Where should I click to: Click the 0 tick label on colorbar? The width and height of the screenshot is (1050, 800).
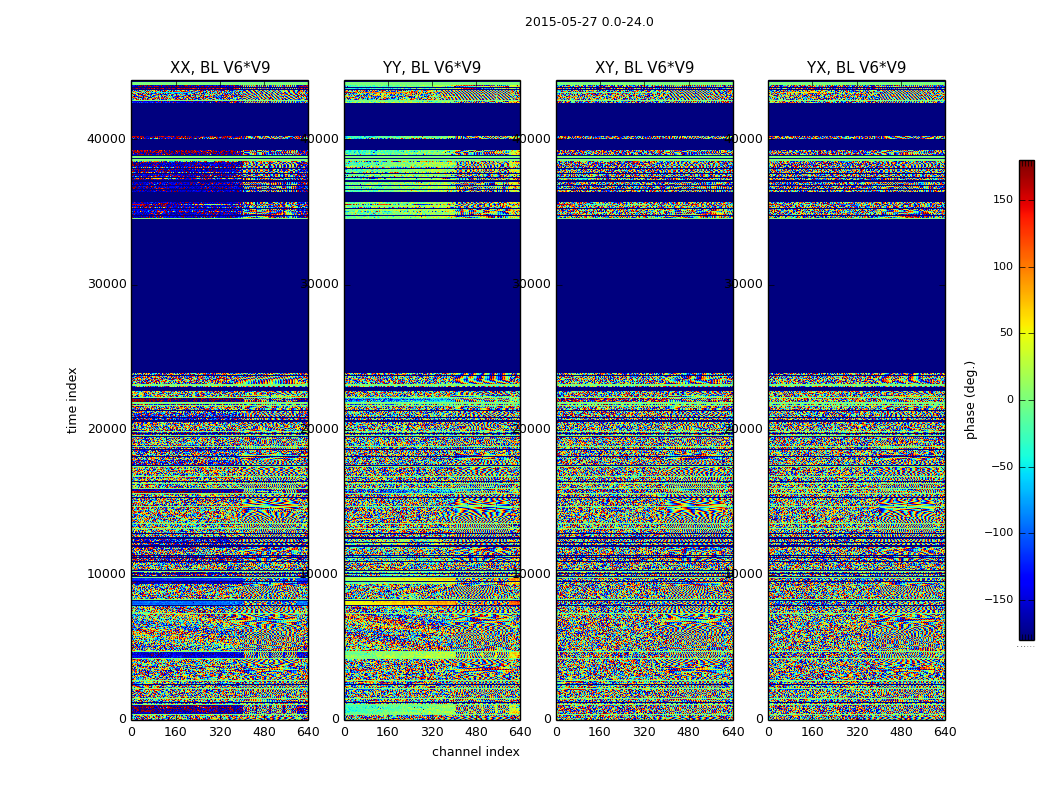click(1008, 400)
